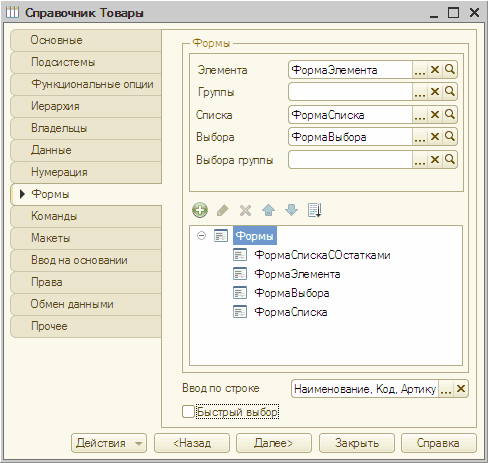The height and width of the screenshot is (463, 488).
Task: Move form down with arrow icon
Action: (291, 210)
